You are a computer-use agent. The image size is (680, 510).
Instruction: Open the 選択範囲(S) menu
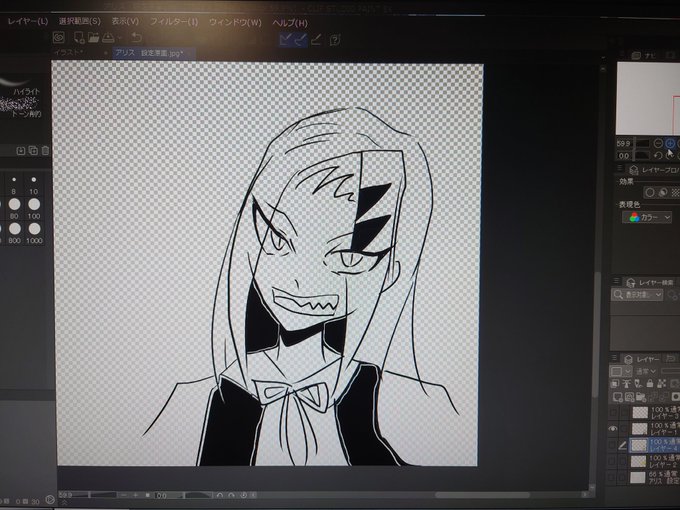(x=80, y=21)
